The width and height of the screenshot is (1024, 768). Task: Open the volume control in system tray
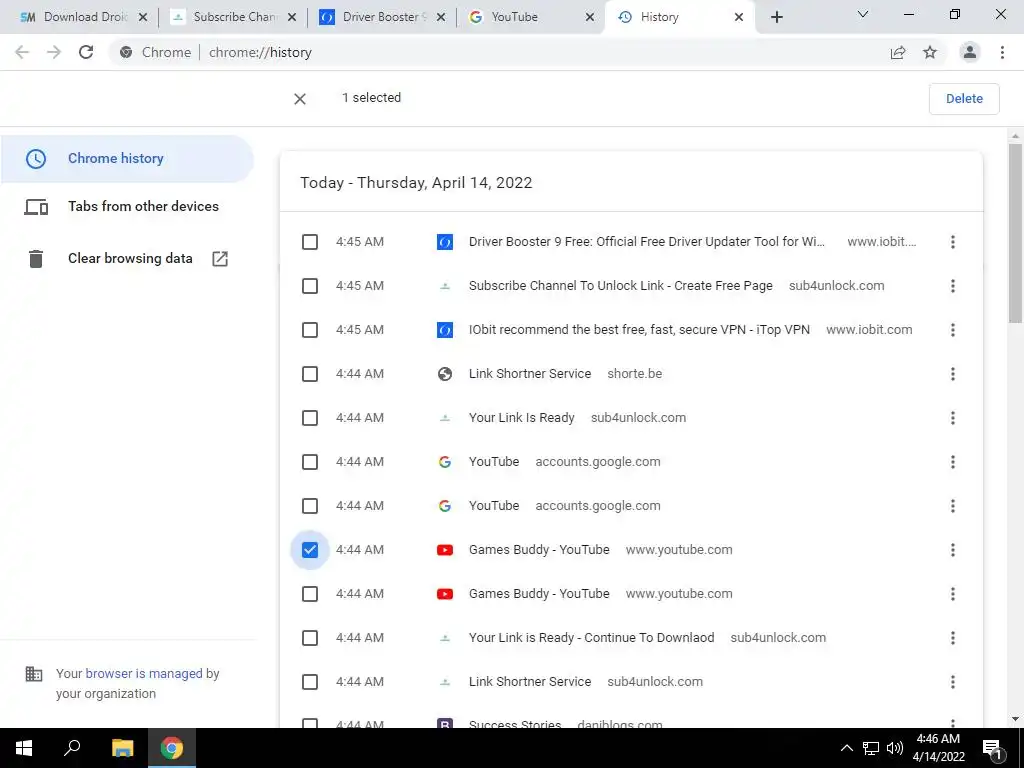895,748
